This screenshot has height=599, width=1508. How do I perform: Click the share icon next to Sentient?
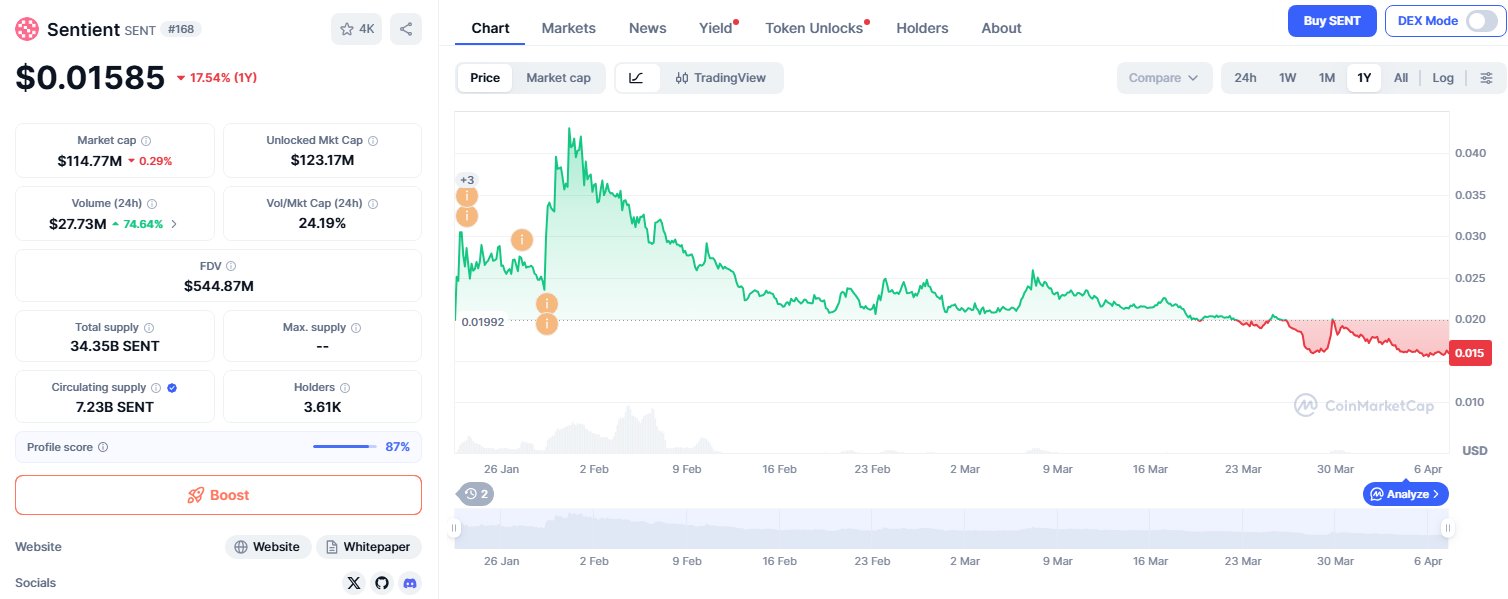406,29
